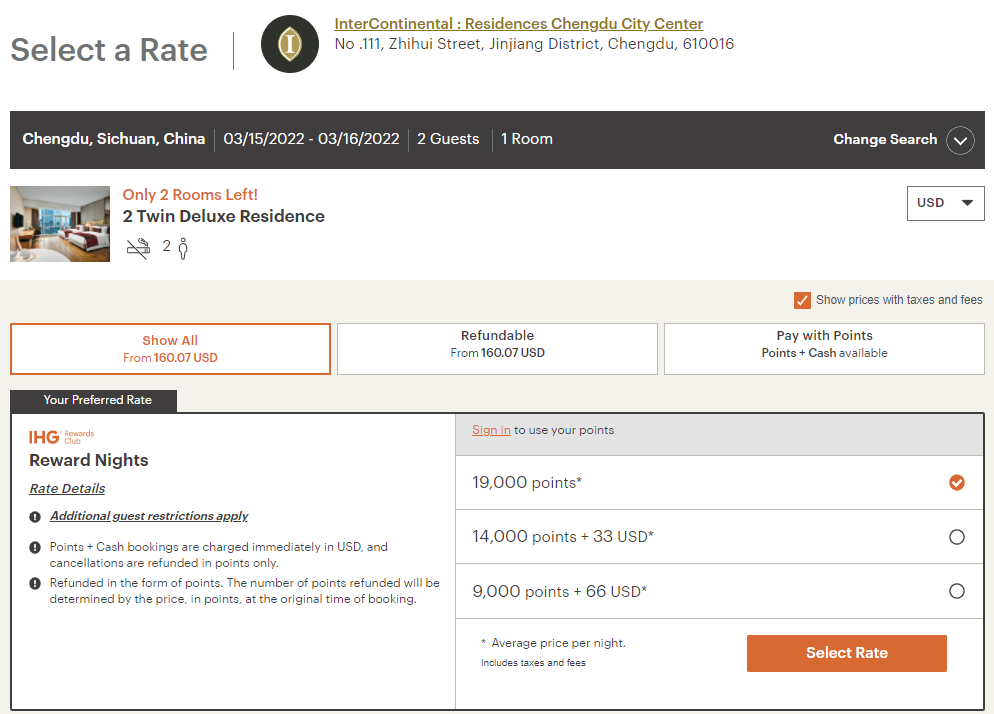Image resolution: width=994 pixels, height=714 pixels.
Task: Click the InterContinental round logo icon
Action: (x=290, y=44)
